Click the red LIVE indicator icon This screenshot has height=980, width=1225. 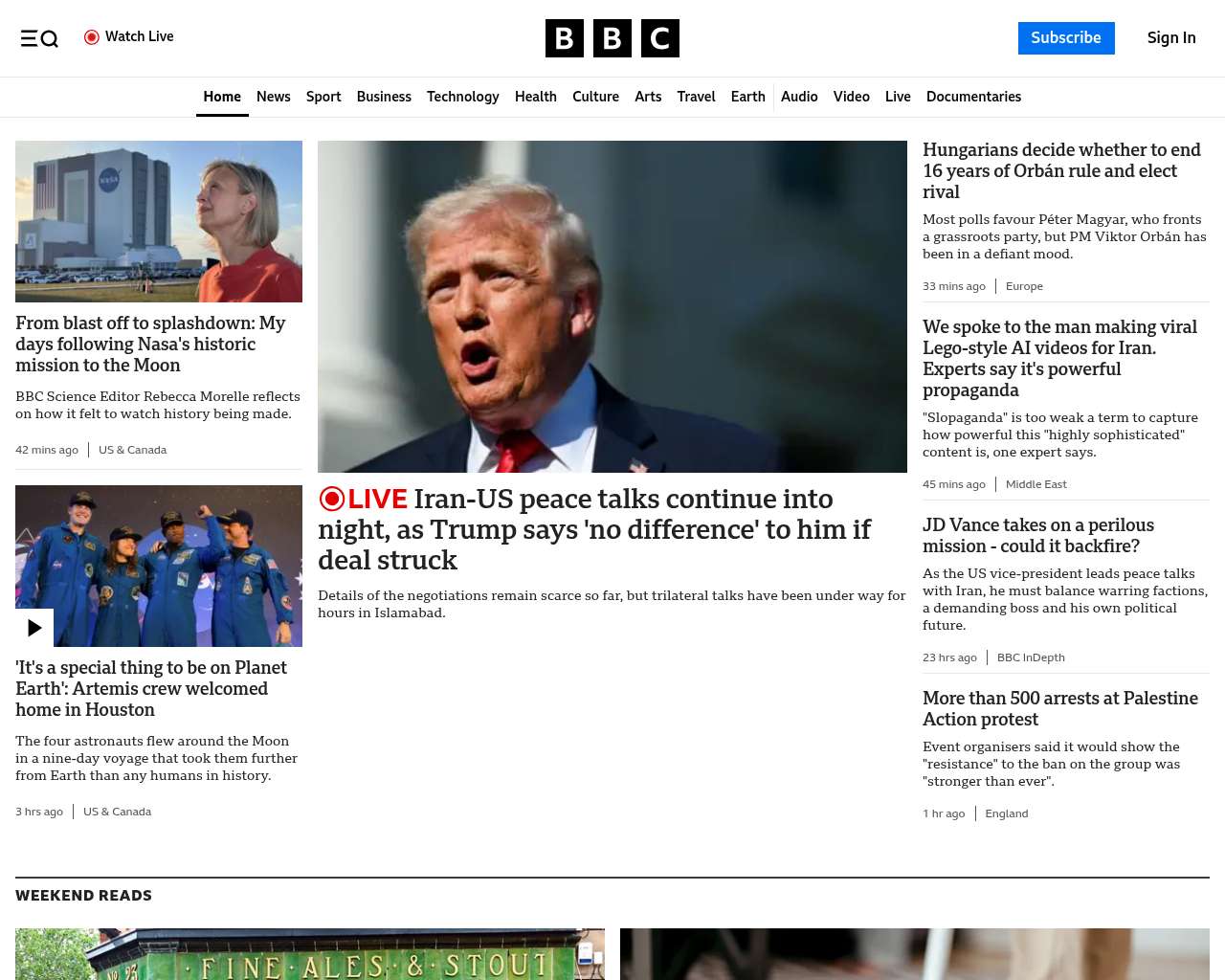click(x=332, y=499)
